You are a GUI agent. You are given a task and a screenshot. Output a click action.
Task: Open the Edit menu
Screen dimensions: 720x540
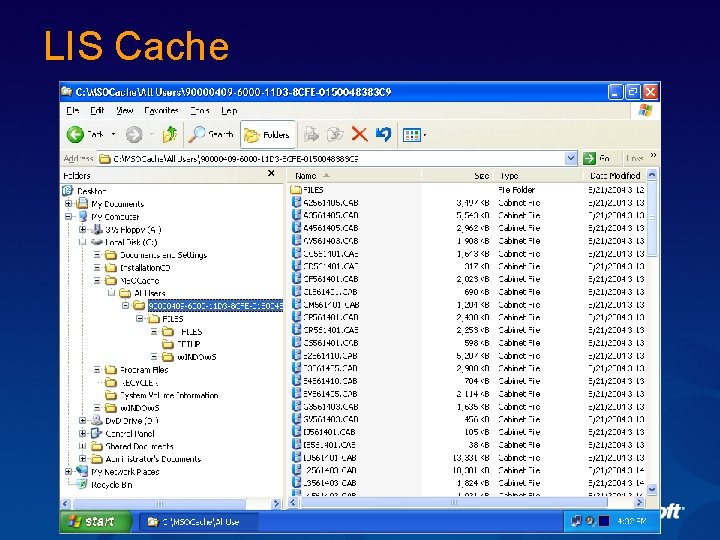(97, 111)
